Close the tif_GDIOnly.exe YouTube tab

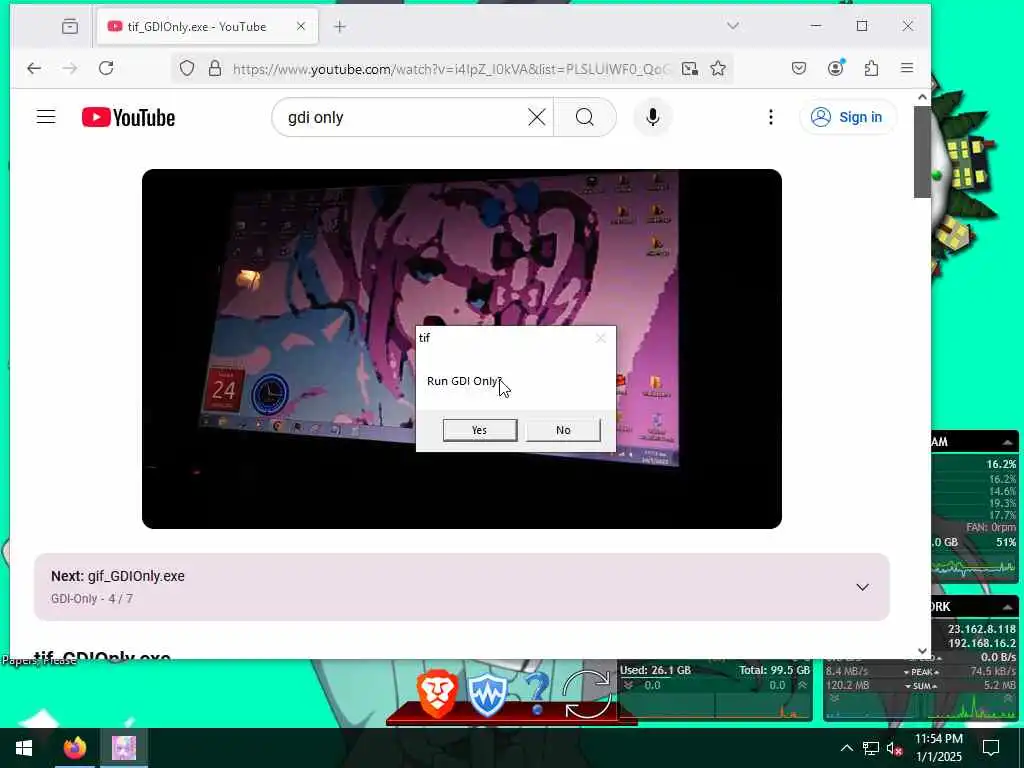click(x=301, y=26)
